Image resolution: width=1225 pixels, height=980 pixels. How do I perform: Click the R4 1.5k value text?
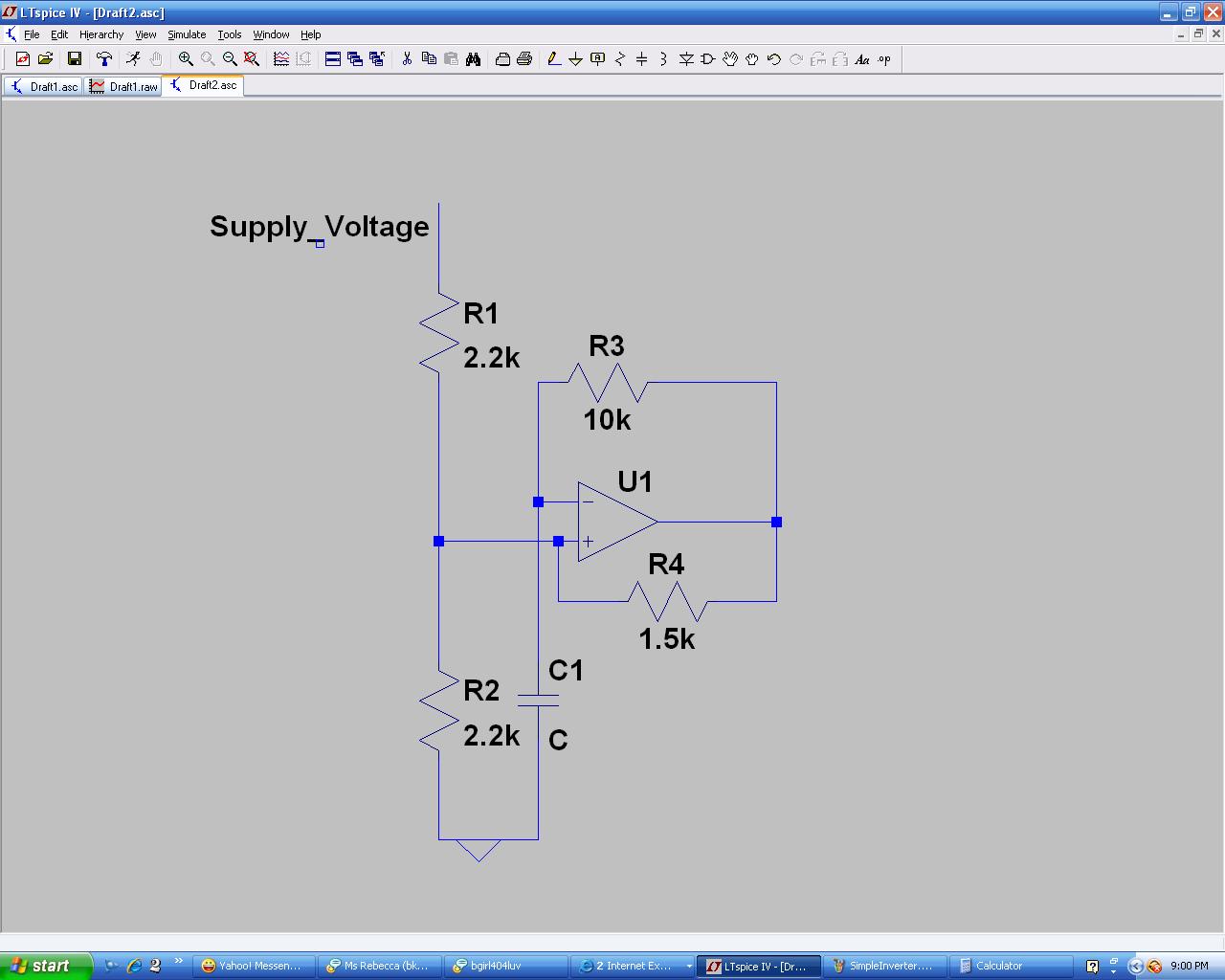667,638
